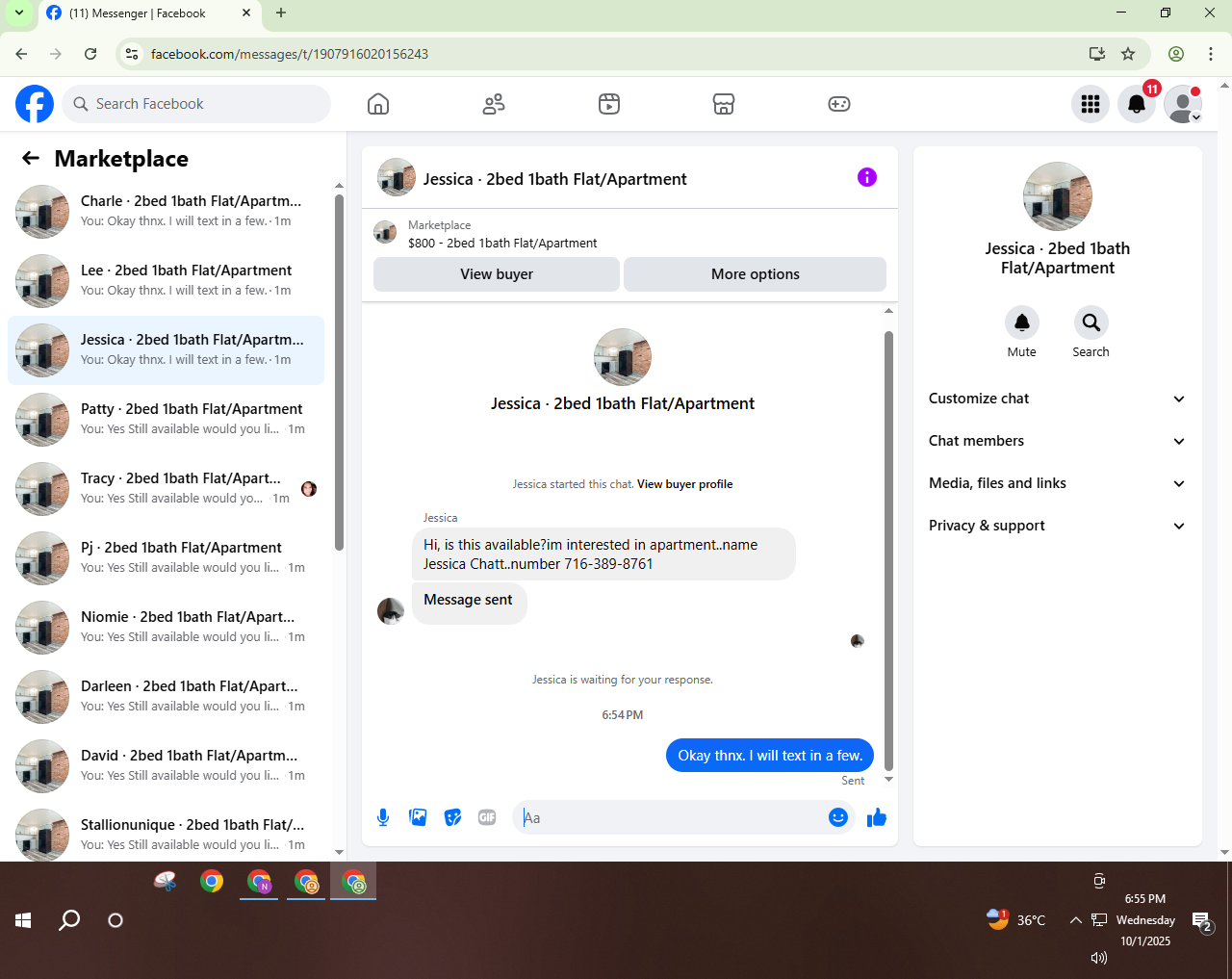
Task: Click Jessica's "Hi, is this available?" message
Action: tap(603, 554)
